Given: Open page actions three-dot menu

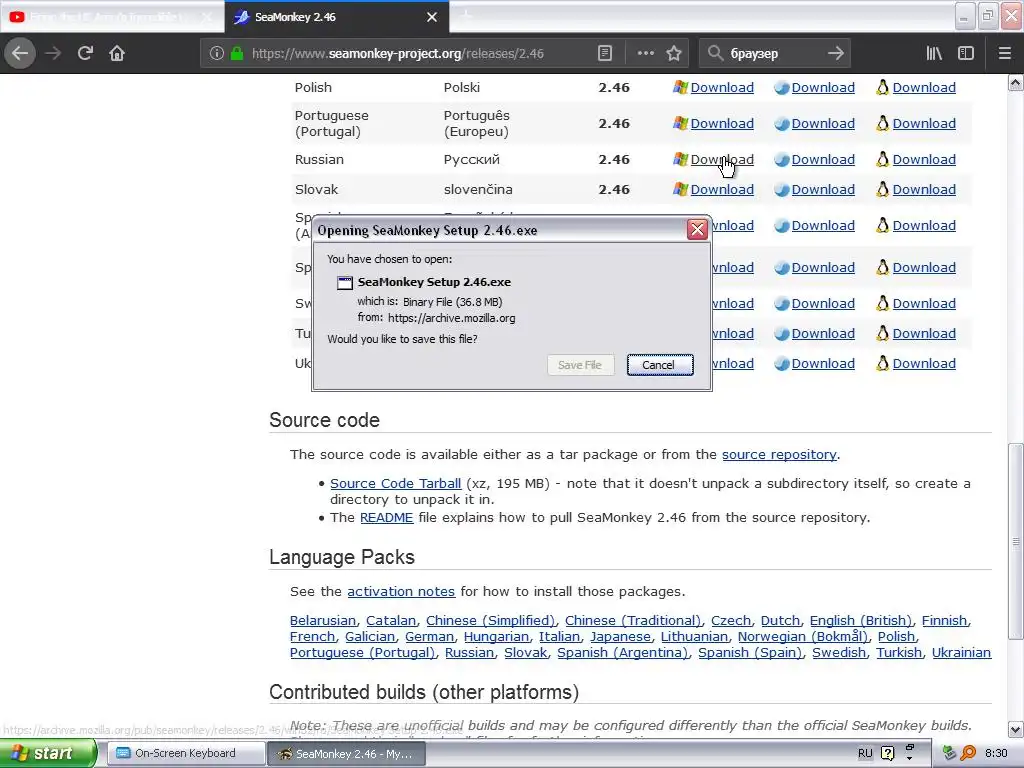Looking at the screenshot, I should pyautogui.click(x=645, y=54).
